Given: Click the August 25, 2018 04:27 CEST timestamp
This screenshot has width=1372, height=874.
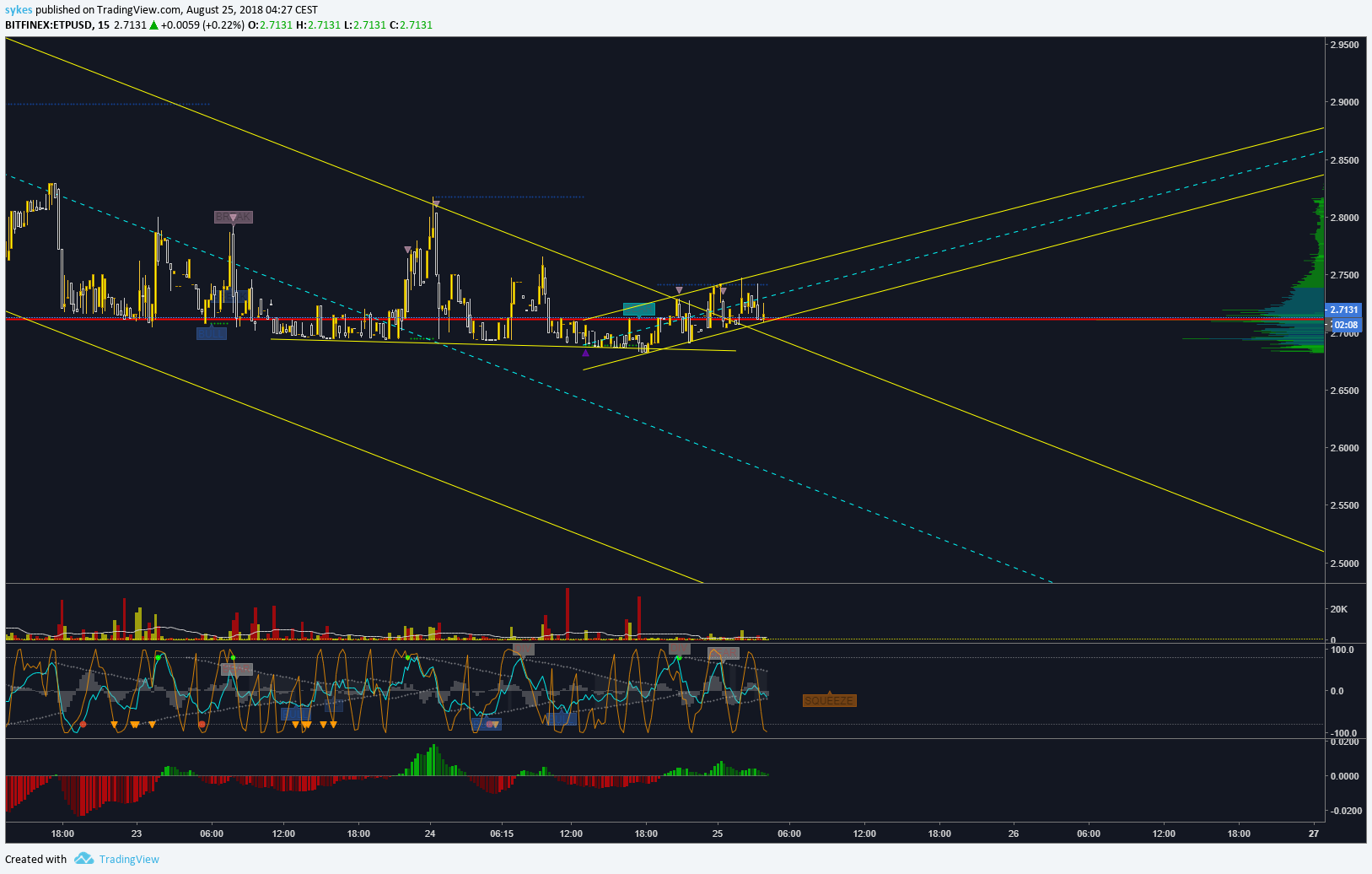Looking at the screenshot, I should pyautogui.click(x=251, y=10).
